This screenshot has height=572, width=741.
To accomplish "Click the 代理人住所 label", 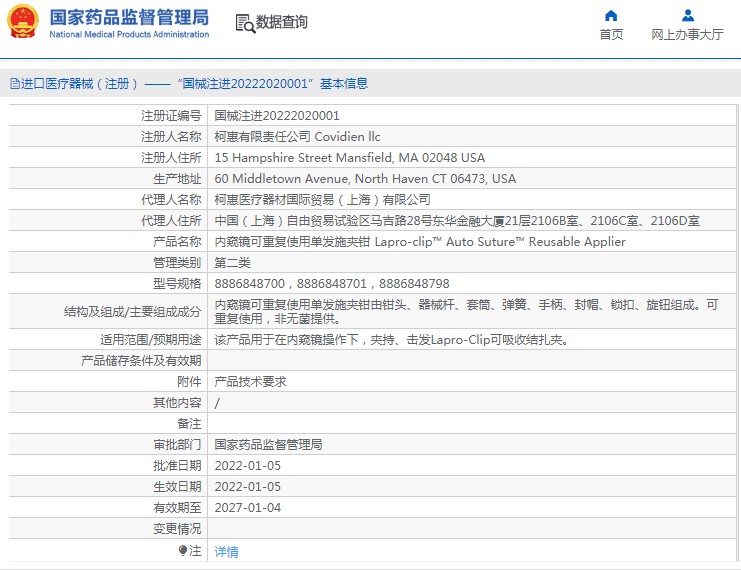I will (x=171, y=221).
